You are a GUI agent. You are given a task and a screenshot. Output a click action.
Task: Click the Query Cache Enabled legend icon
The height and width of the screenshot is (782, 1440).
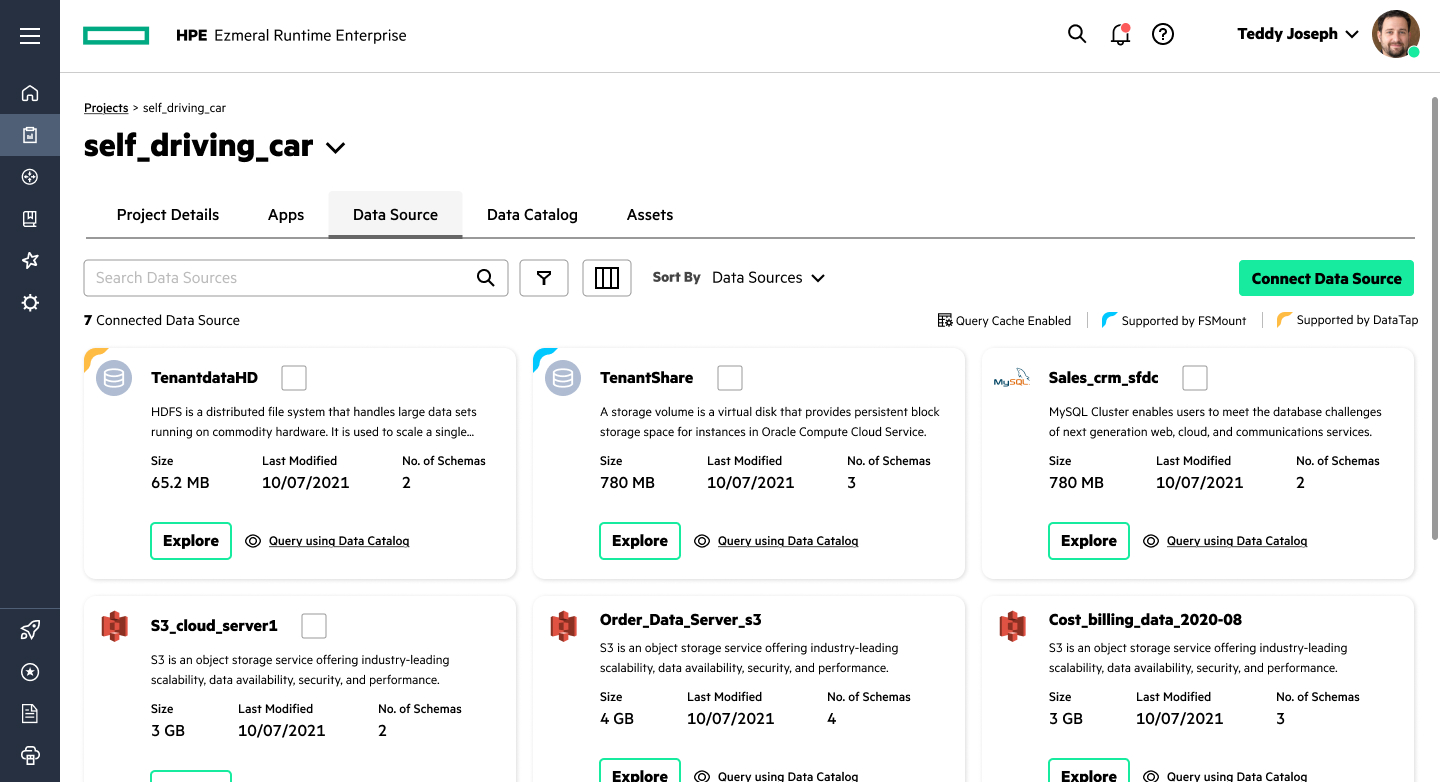click(x=944, y=320)
